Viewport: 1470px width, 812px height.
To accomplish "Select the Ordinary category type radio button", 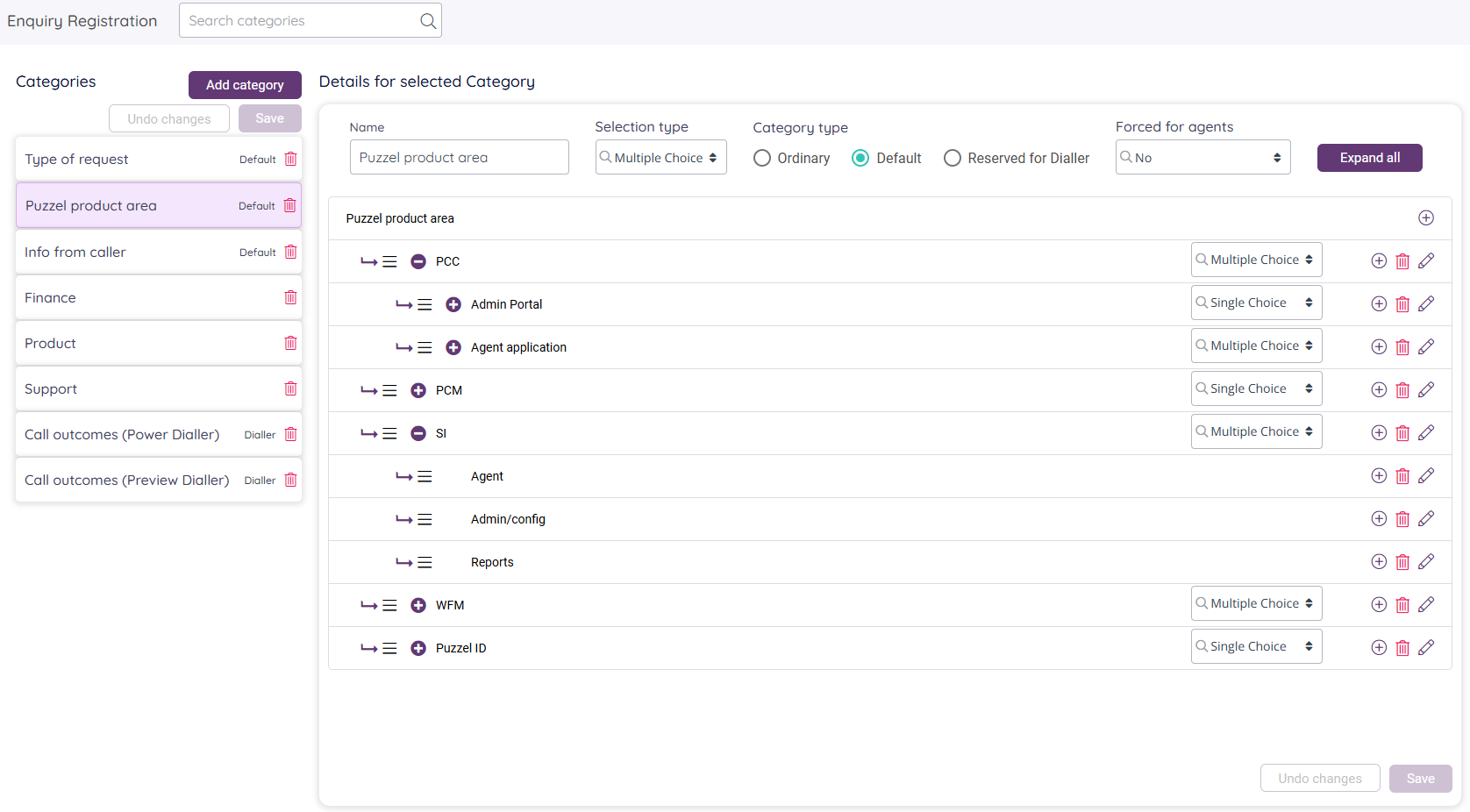I will (762, 158).
